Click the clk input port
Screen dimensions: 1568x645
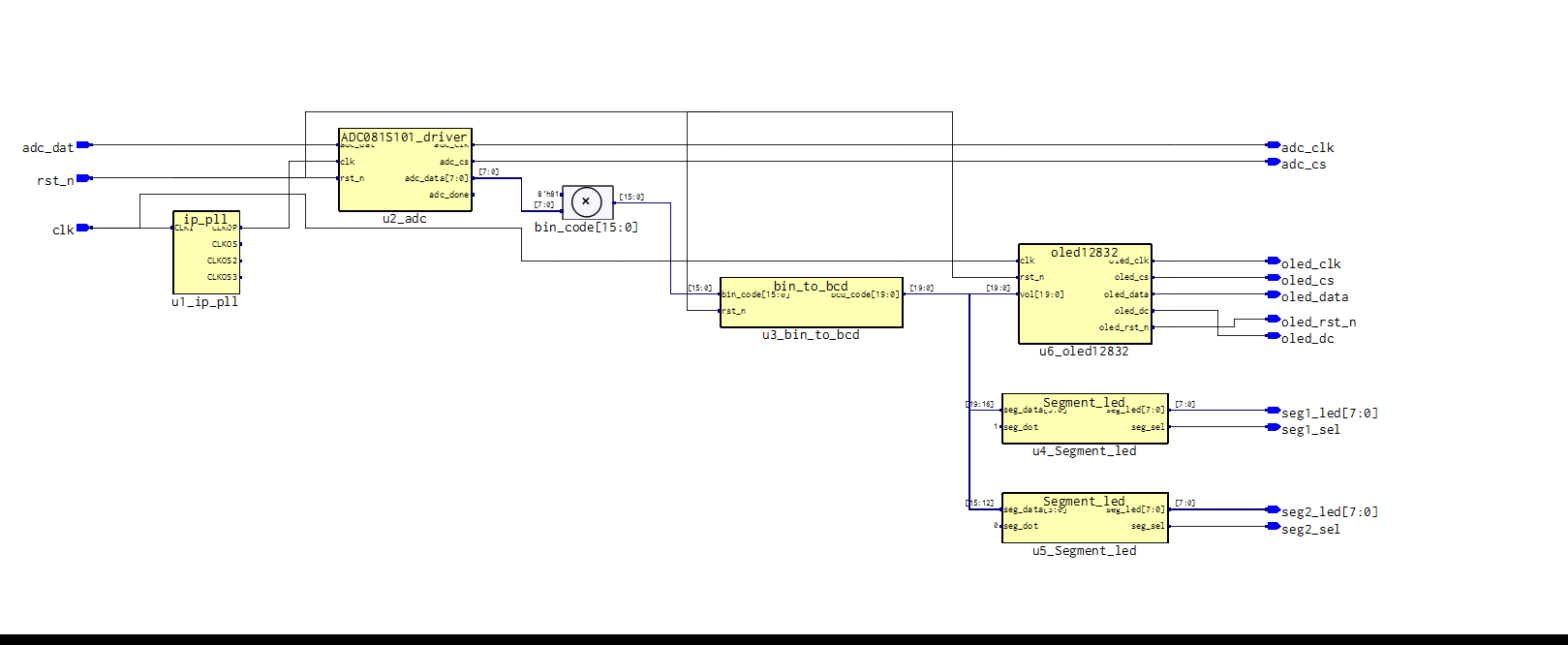point(84,228)
